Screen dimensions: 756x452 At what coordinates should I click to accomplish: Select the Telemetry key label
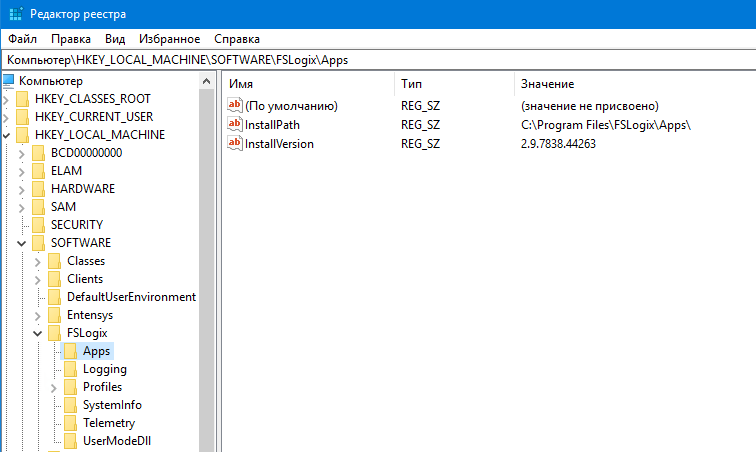(109, 423)
